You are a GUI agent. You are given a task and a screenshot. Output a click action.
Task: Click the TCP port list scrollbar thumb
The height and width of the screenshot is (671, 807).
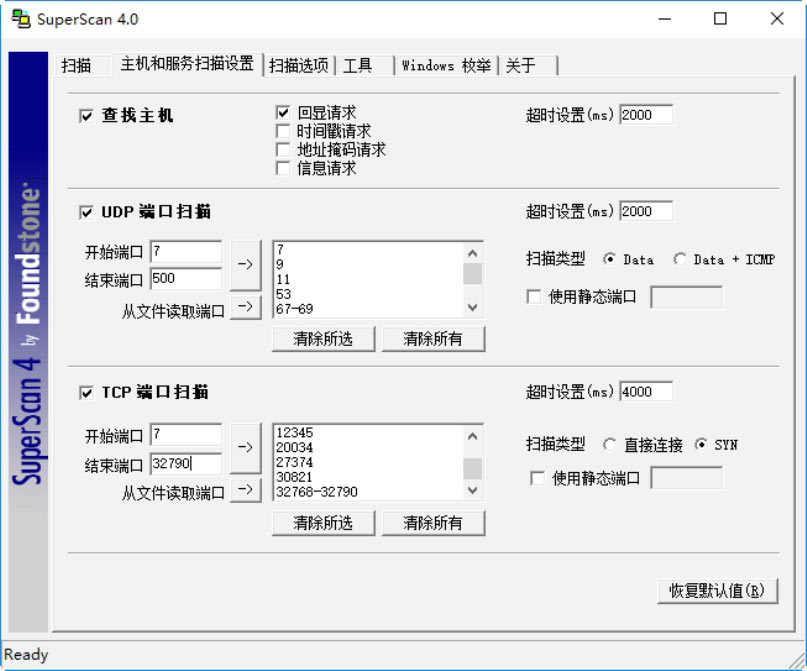[472, 469]
